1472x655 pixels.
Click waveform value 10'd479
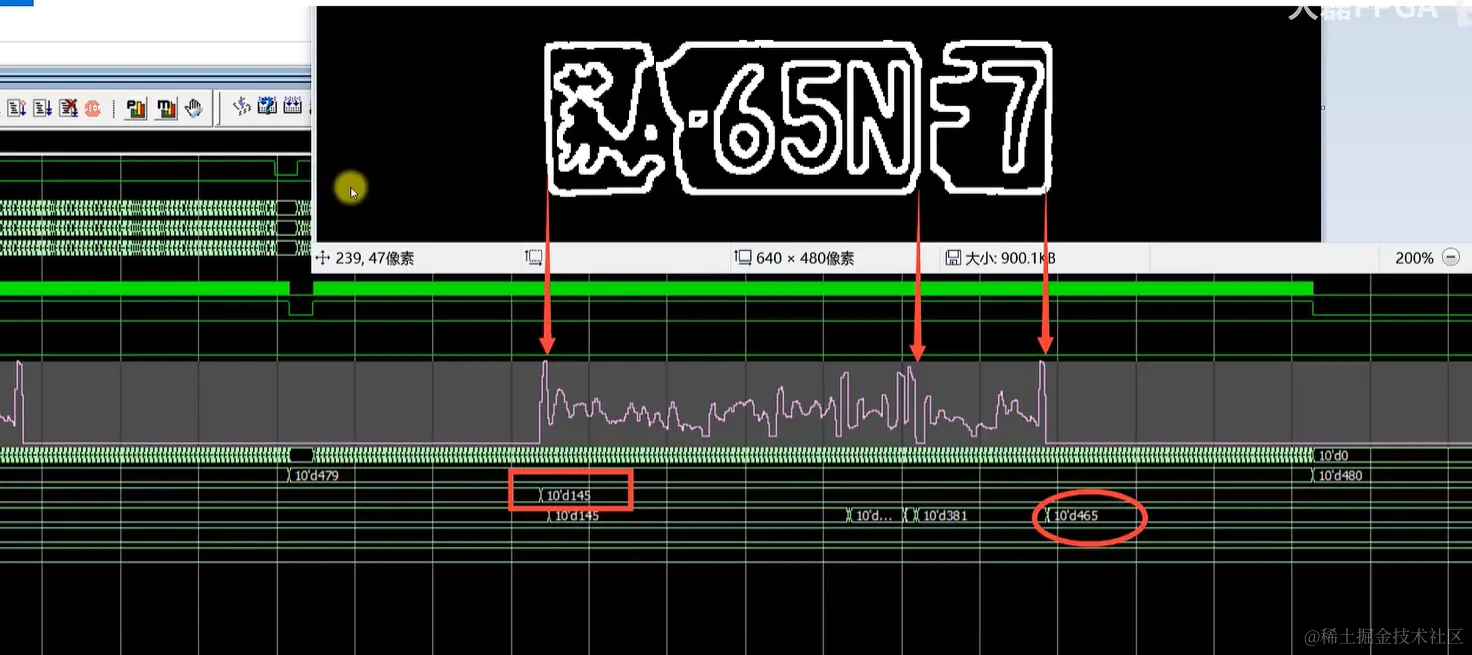click(x=316, y=476)
